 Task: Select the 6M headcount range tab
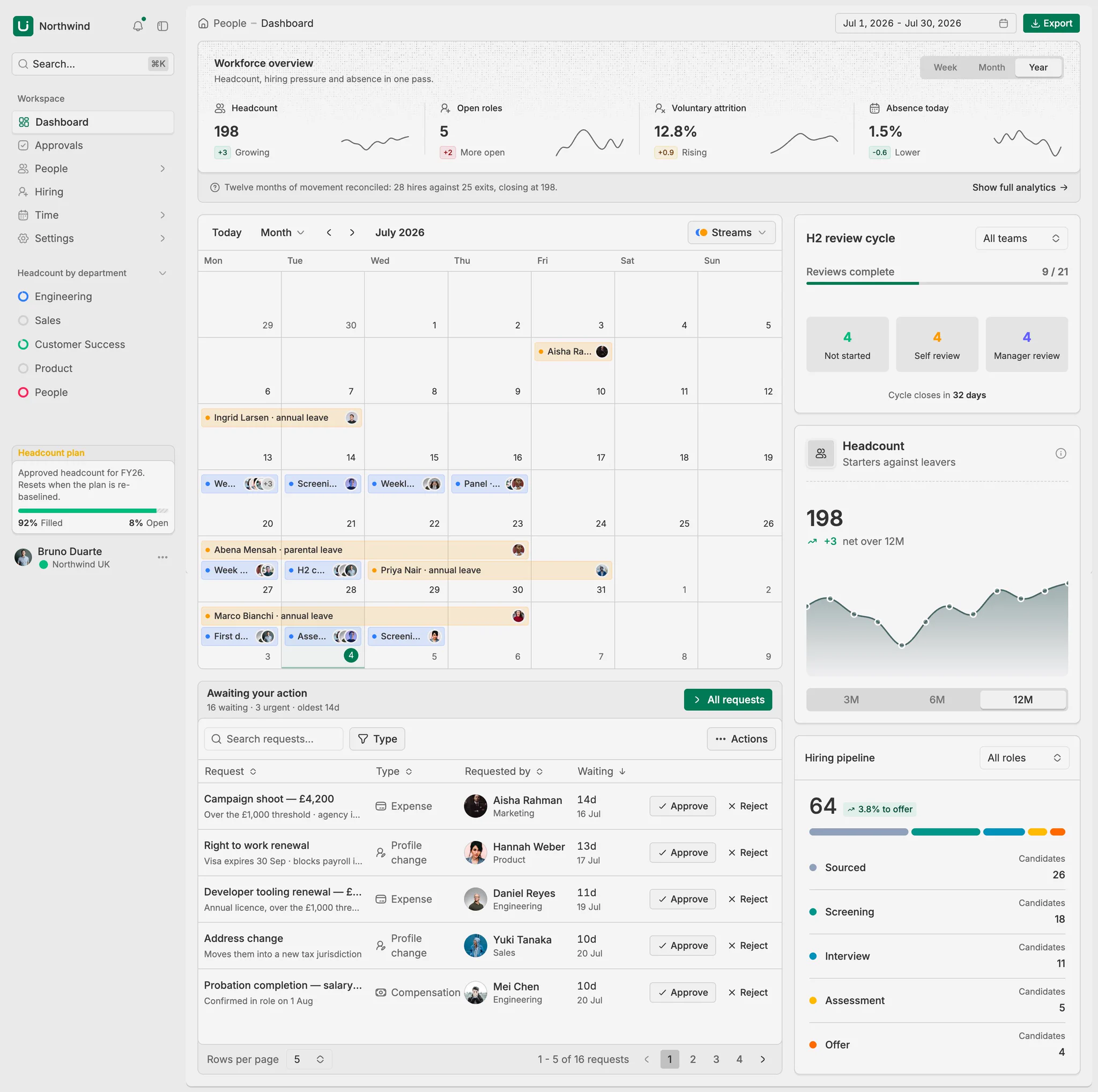(x=937, y=699)
